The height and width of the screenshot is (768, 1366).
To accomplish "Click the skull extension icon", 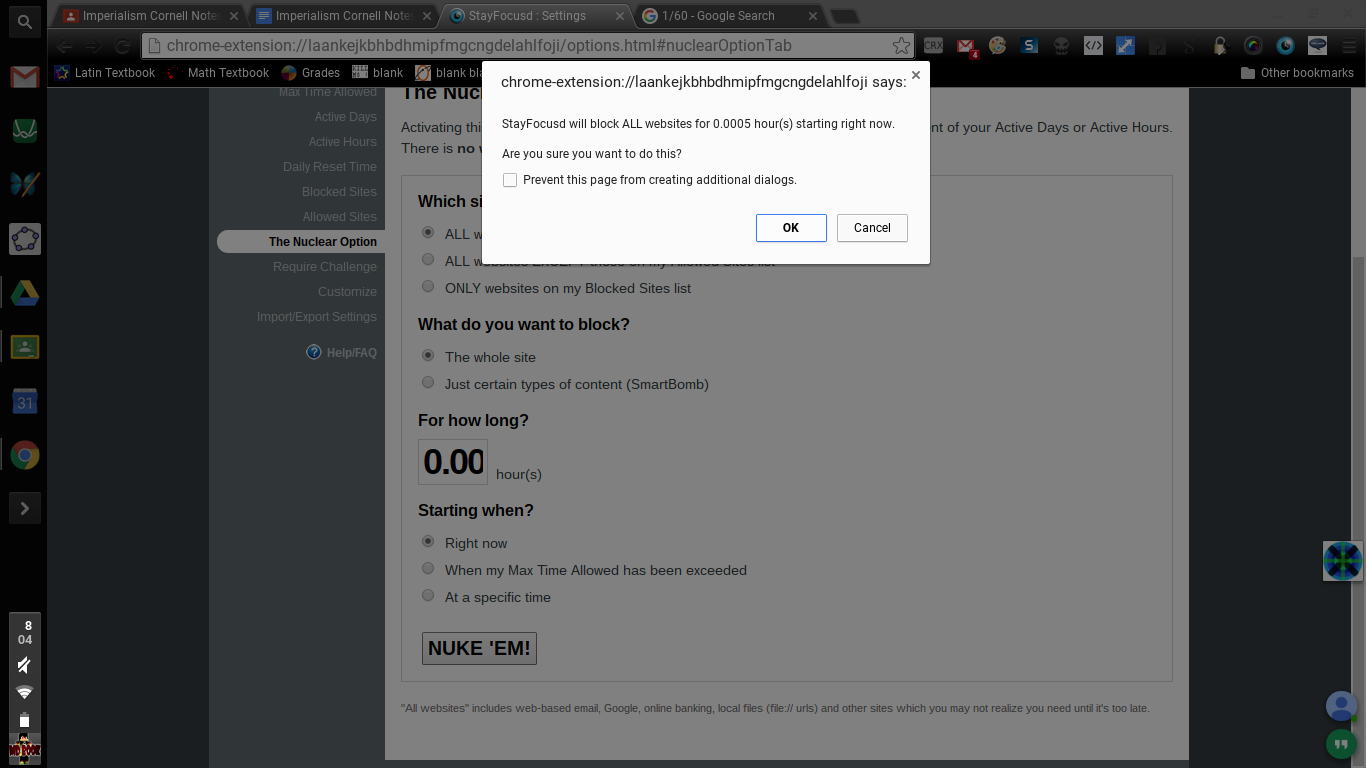I will tap(1062, 45).
